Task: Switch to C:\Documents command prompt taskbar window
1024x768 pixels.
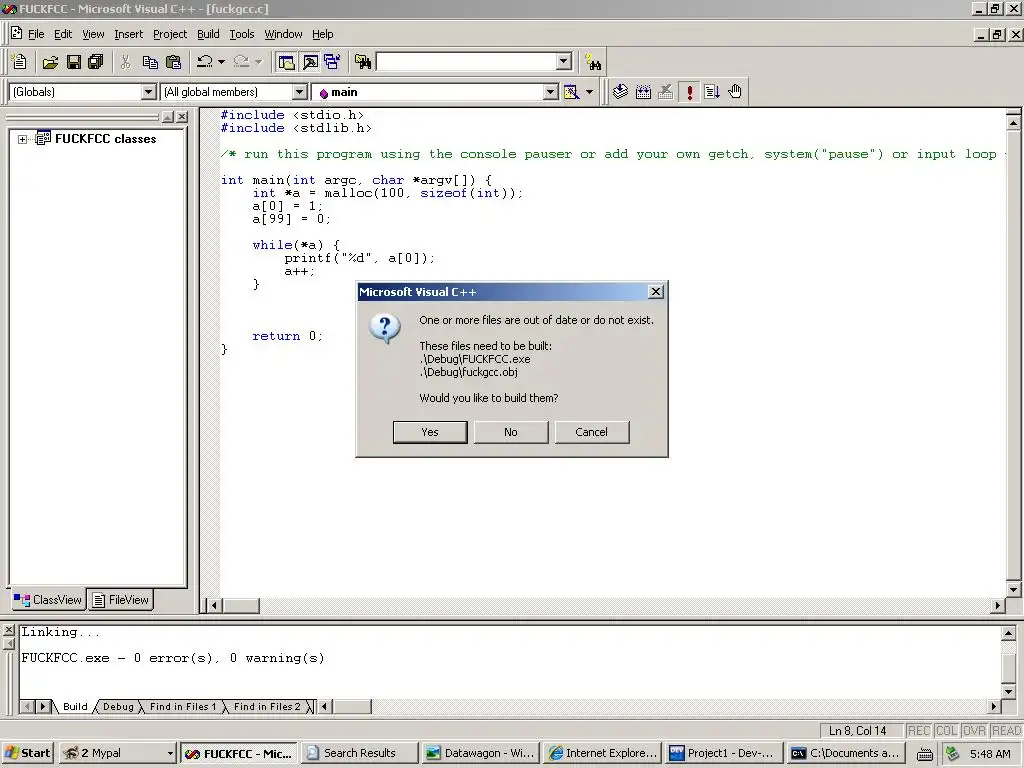Action: click(846, 753)
